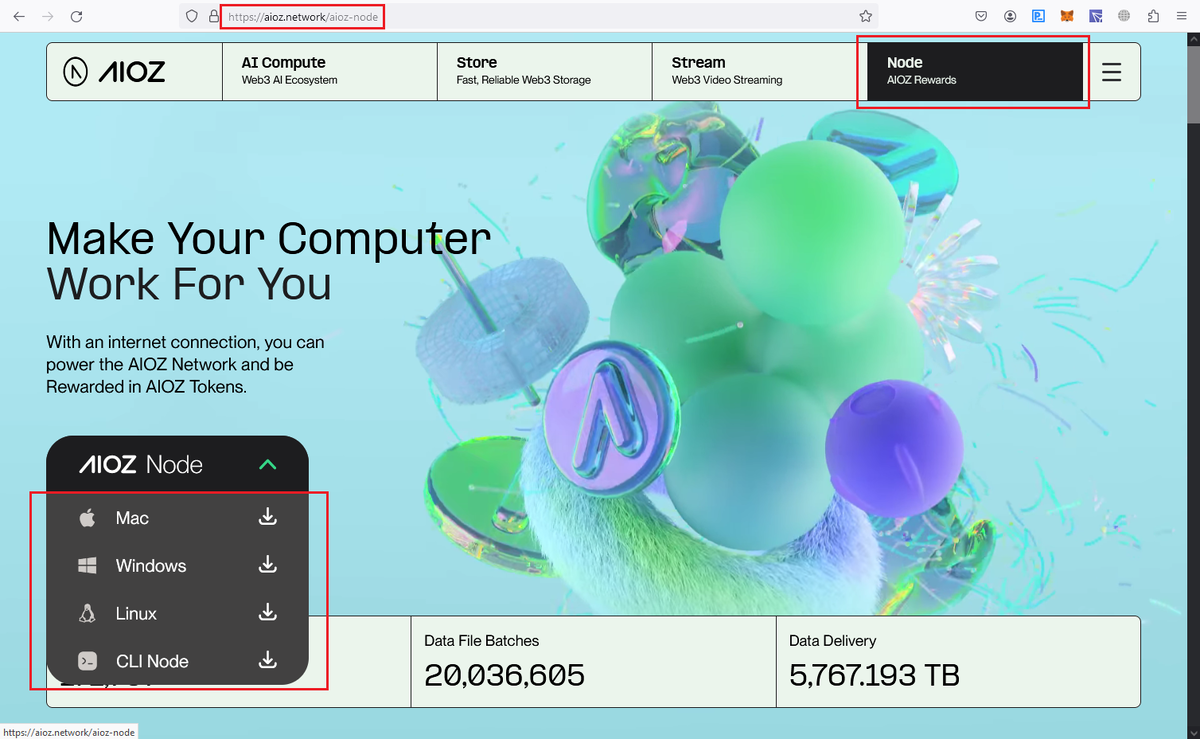Image resolution: width=1200 pixels, height=739 pixels.
Task: Click the 'Data Delivery' label
Action: pyautogui.click(x=832, y=640)
